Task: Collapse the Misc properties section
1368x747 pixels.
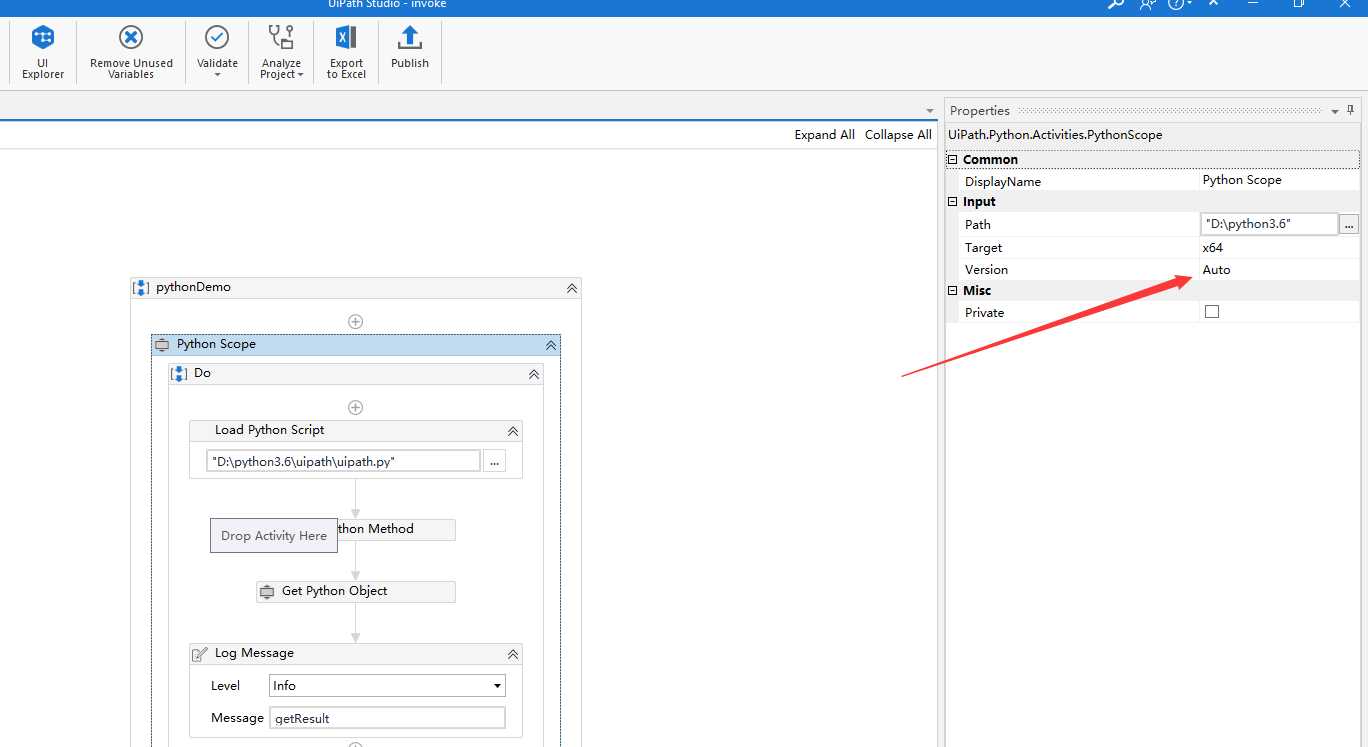Action: [953, 291]
